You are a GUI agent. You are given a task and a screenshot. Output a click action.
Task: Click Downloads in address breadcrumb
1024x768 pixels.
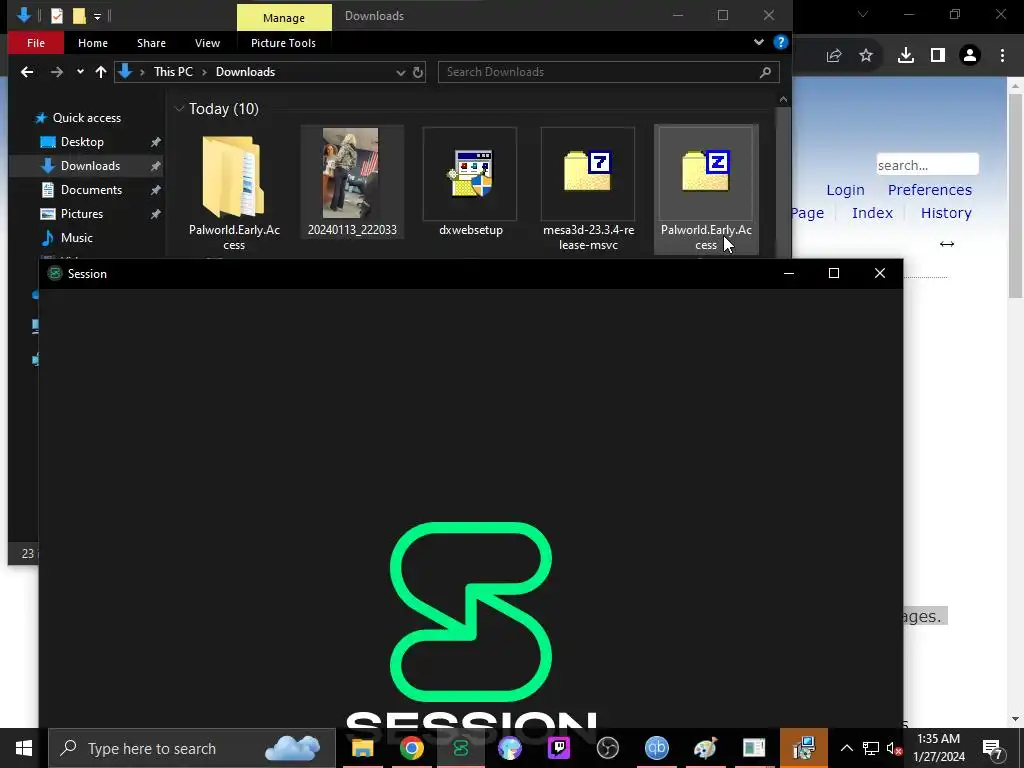[245, 72]
